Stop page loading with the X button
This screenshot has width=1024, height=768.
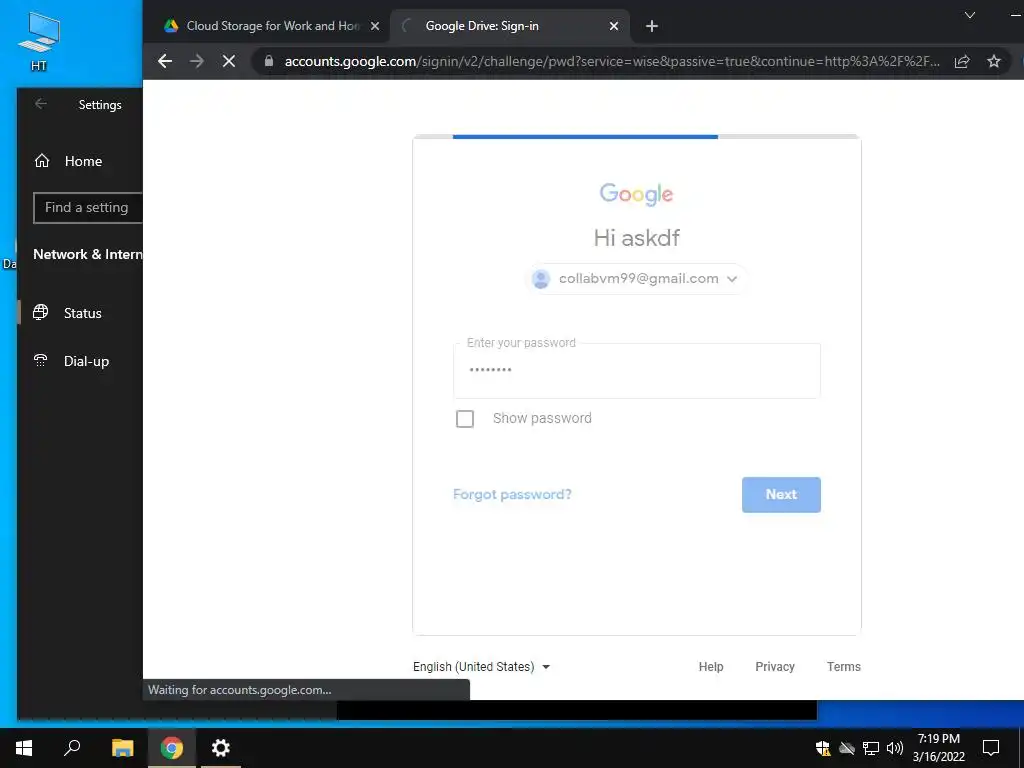(x=229, y=61)
